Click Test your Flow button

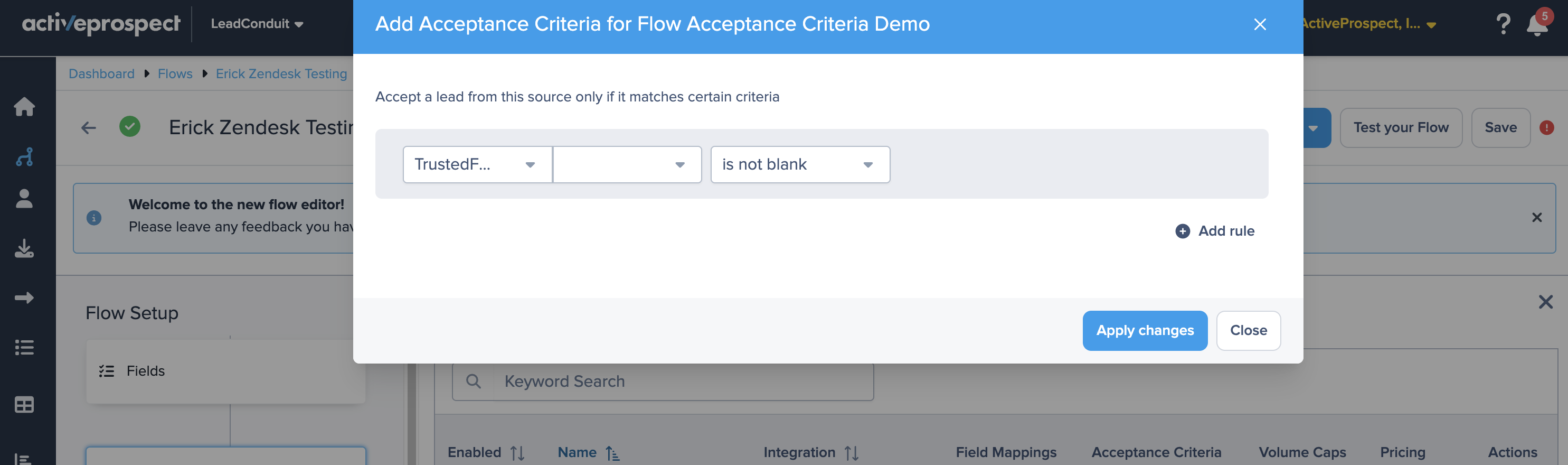tap(1401, 127)
